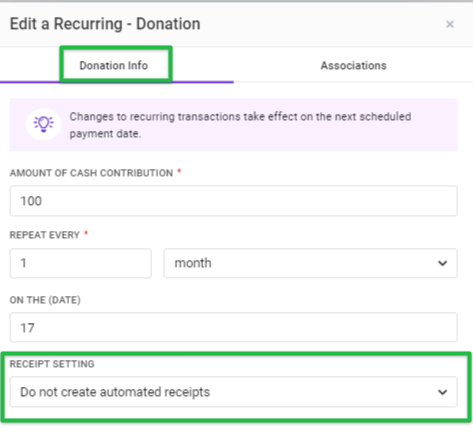Focus the Amount of Cash Contribution field
473x448 pixels.
point(233,201)
